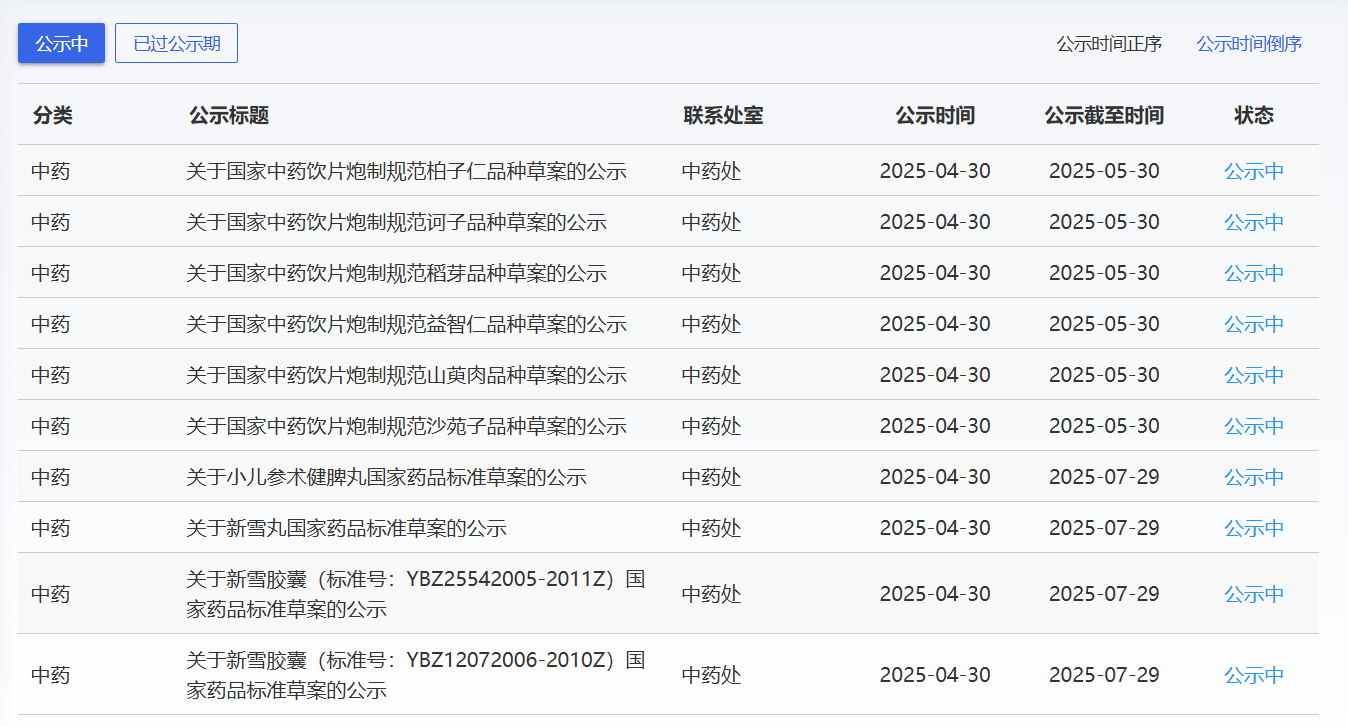1348x726 pixels.
Task: Click 公示中 status in the 新雪丸 row
Action: tap(1254, 528)
